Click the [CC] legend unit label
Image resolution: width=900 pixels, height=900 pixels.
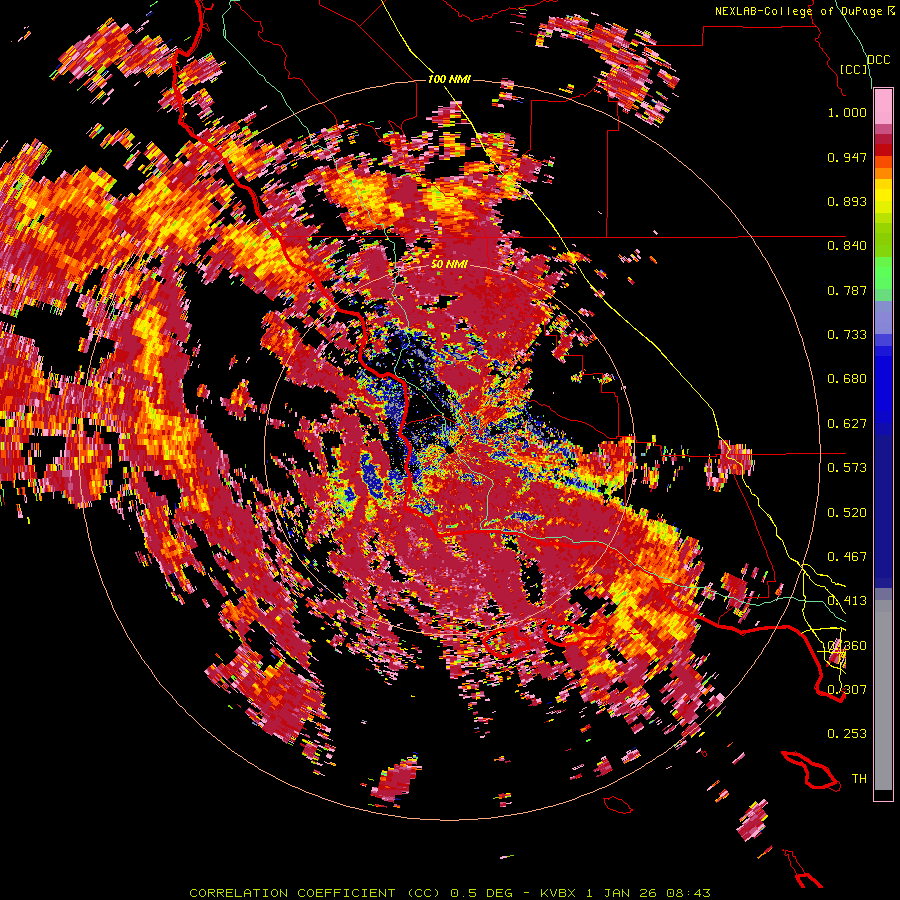click(854, 69)
